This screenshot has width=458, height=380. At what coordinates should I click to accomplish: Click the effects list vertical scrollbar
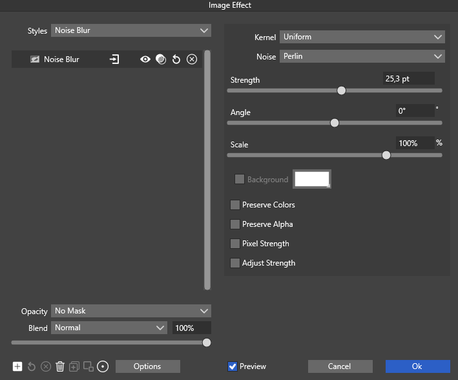pos(207,170)
